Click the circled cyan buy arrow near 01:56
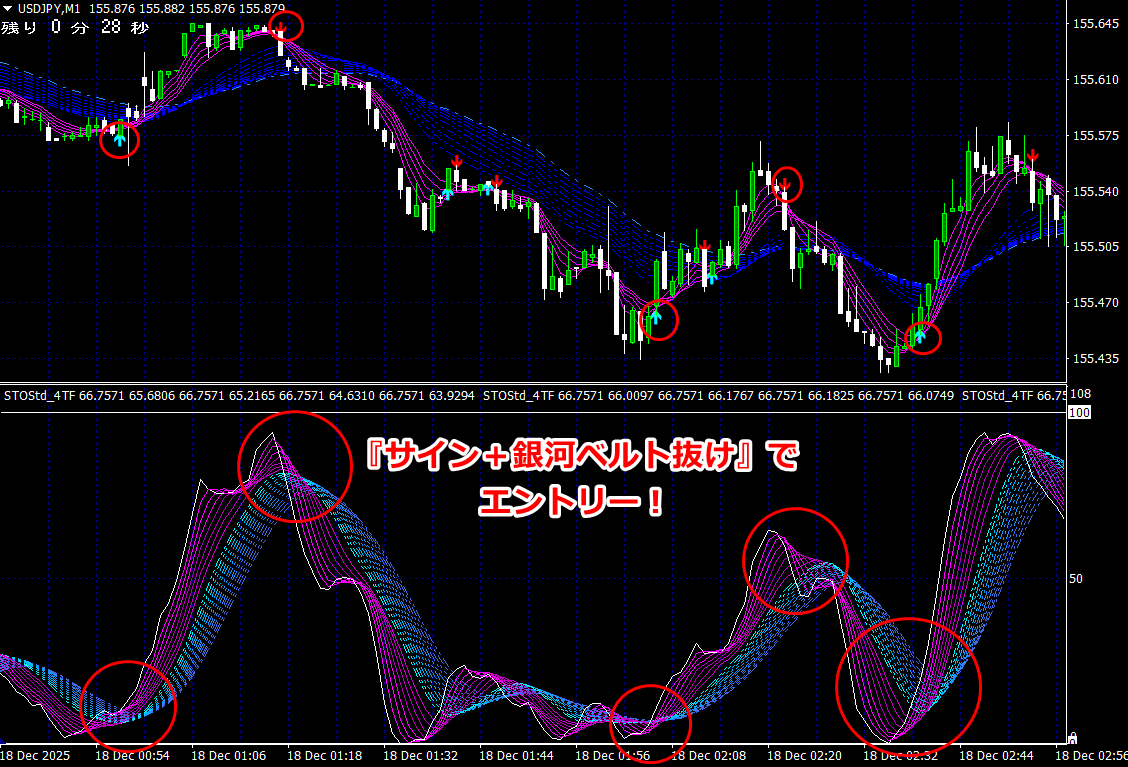The height and width of the screenshot is (767, 1128). click(x=656, y=318)
